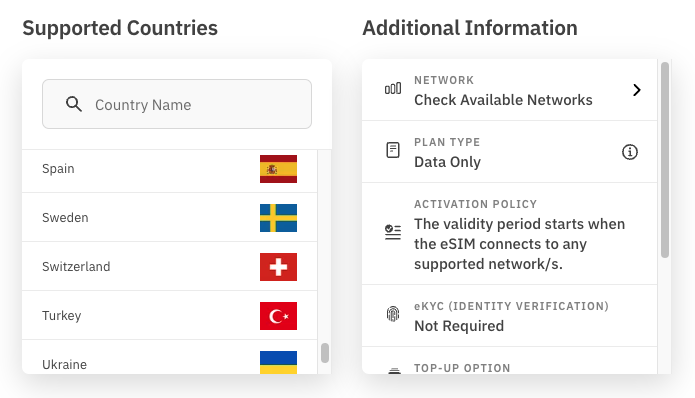Click the eKYC fingerprint icon
The height and width of the screenshot is (398, 695).
393,314
